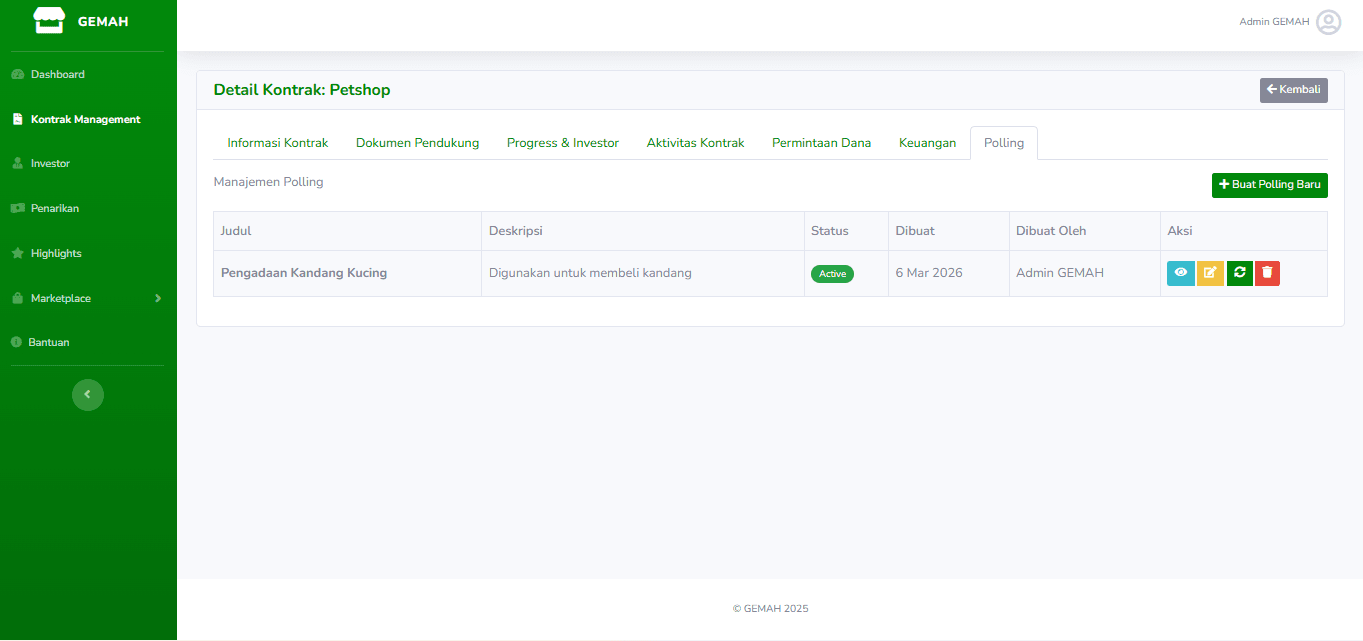Viewport: 1363px width, 641px height.
Task: Open the Progress & Investor tab
Action: tap(562, 143)
